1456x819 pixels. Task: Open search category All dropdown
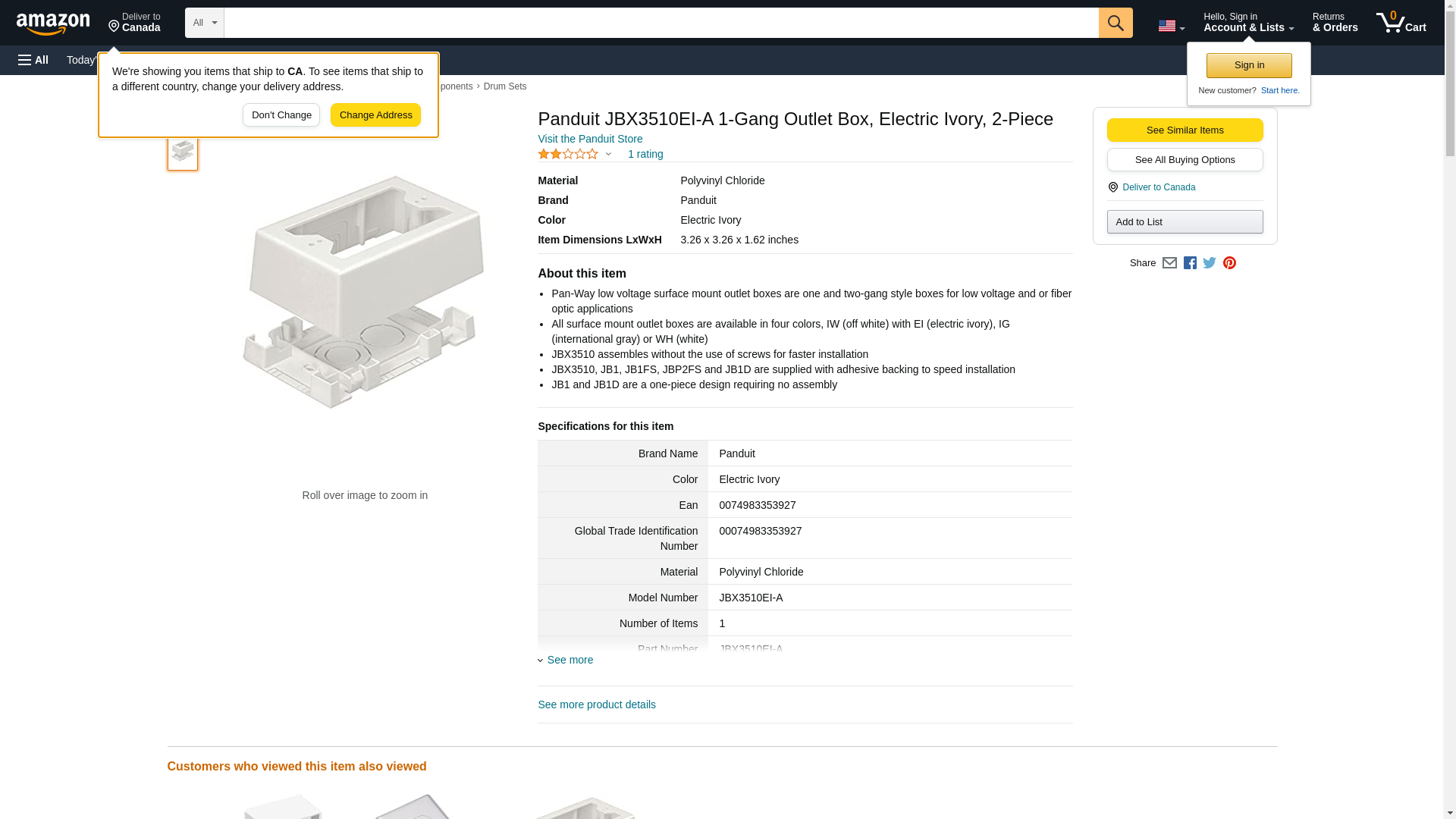click(204, 23)
